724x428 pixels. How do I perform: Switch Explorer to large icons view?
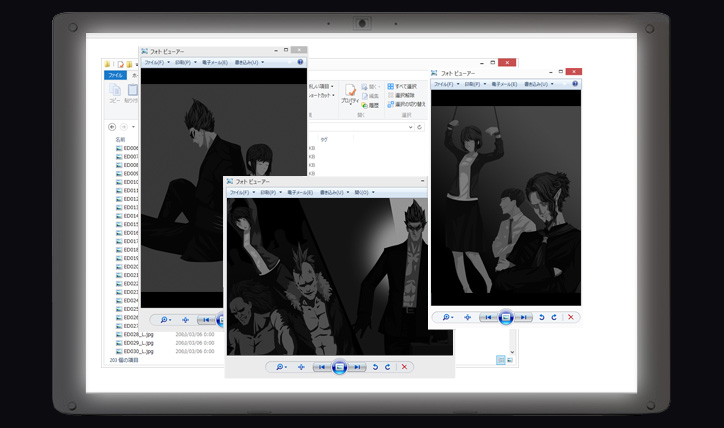click(510, 360)
